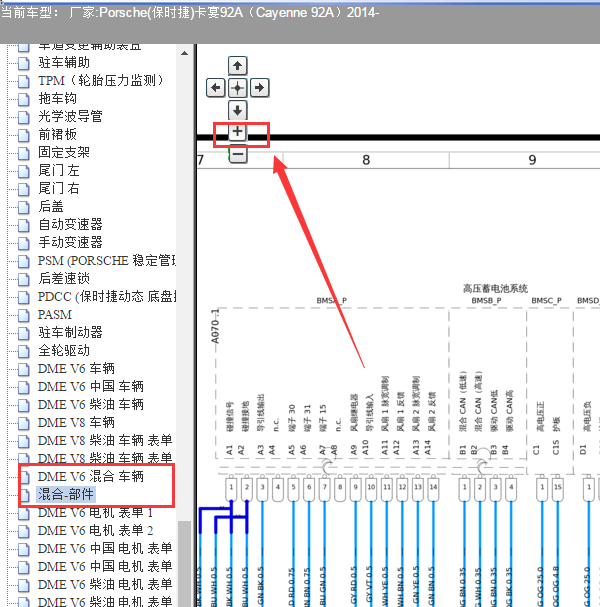Zoom in with the plus button

point(237,132)
